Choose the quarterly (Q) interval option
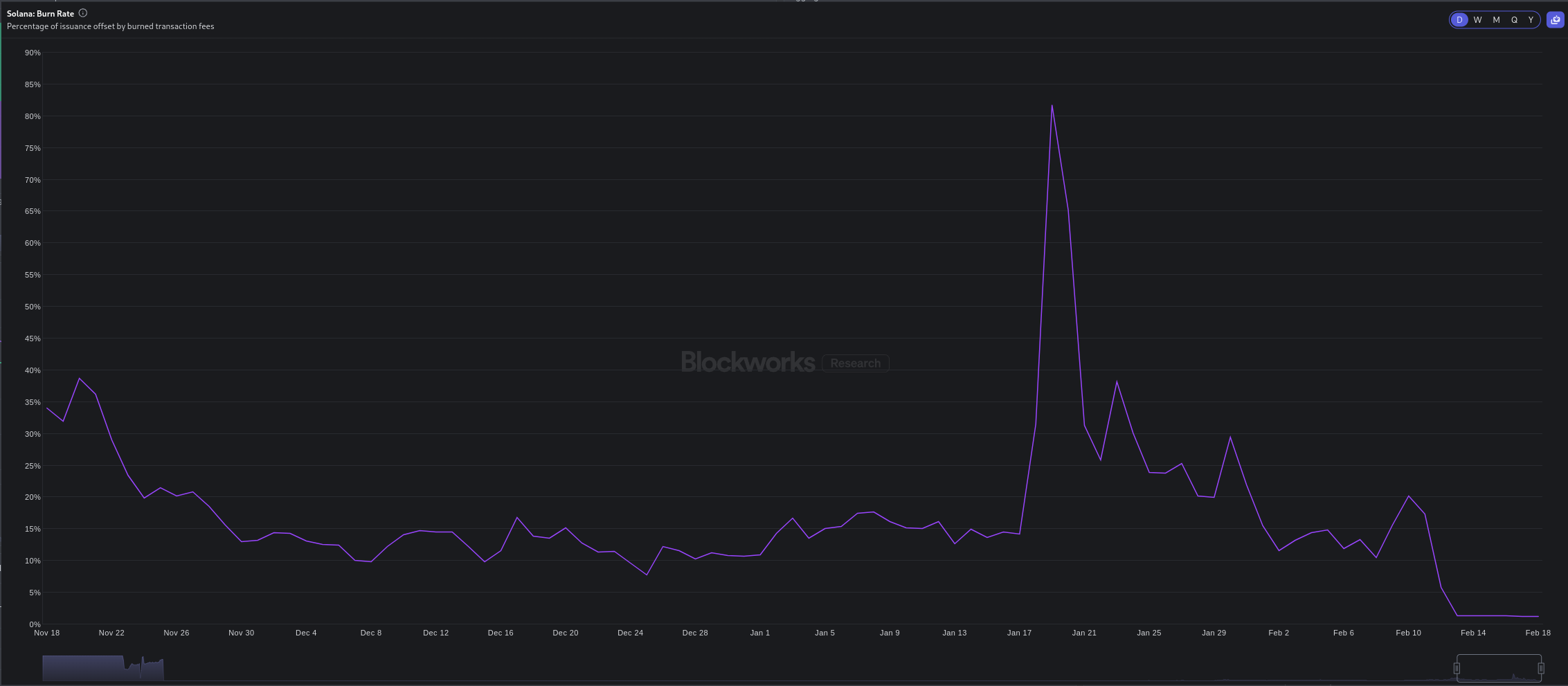This screenshot has width=1568, height=686. click(x=1514, y=20)
